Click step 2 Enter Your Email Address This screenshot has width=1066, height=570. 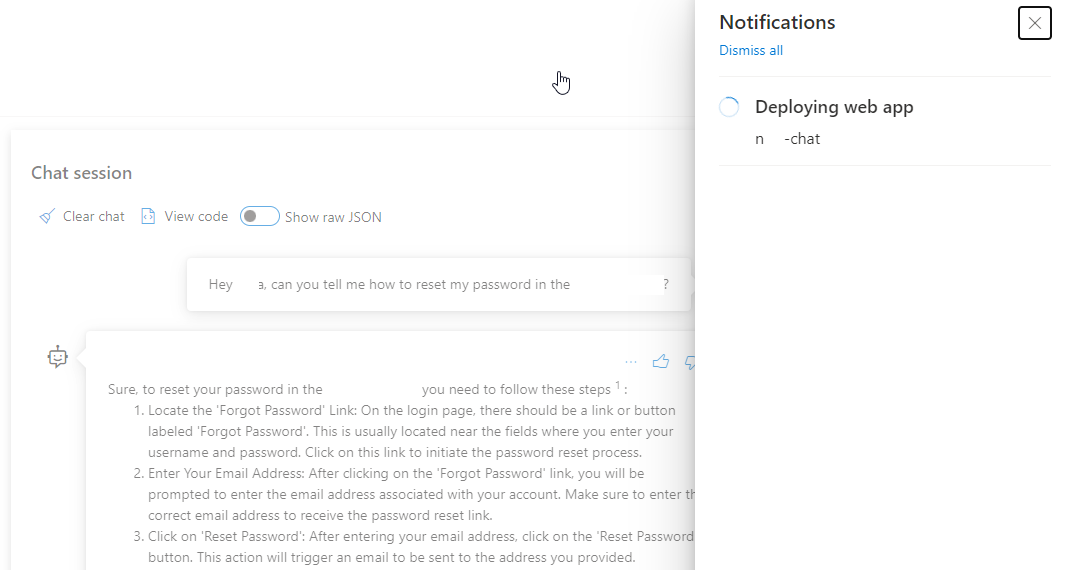coord(414,494)
